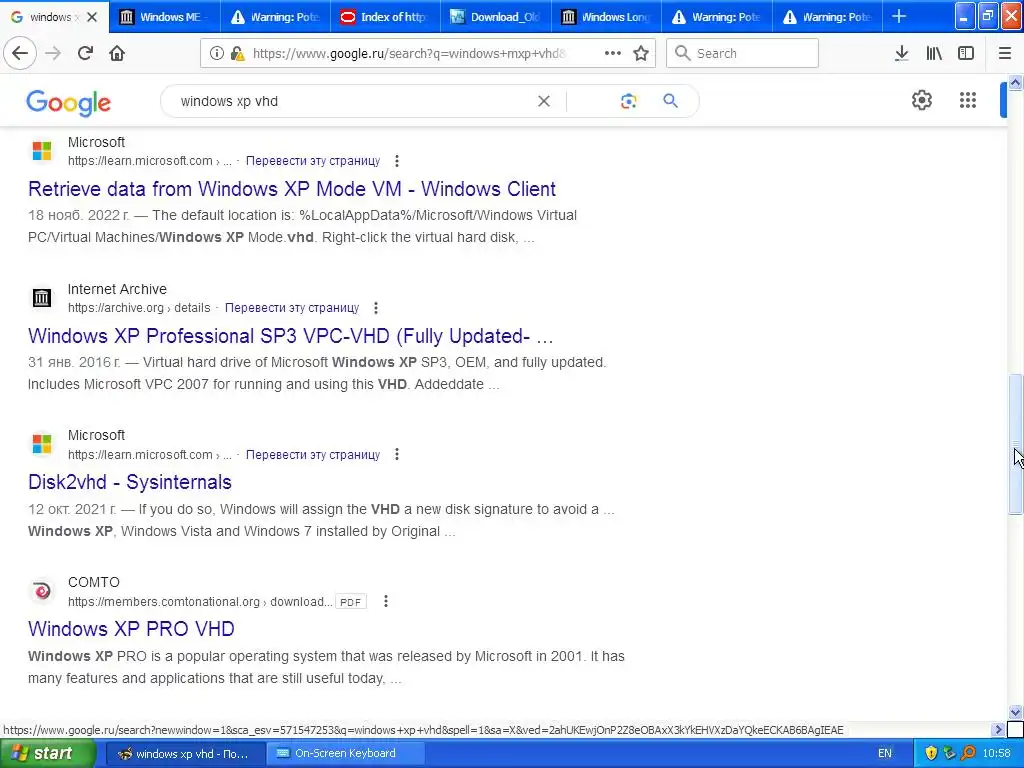Focus the Firefox Search box
Screen dimensions: 1024x768
pyautogui.click(x=743, y=53)
